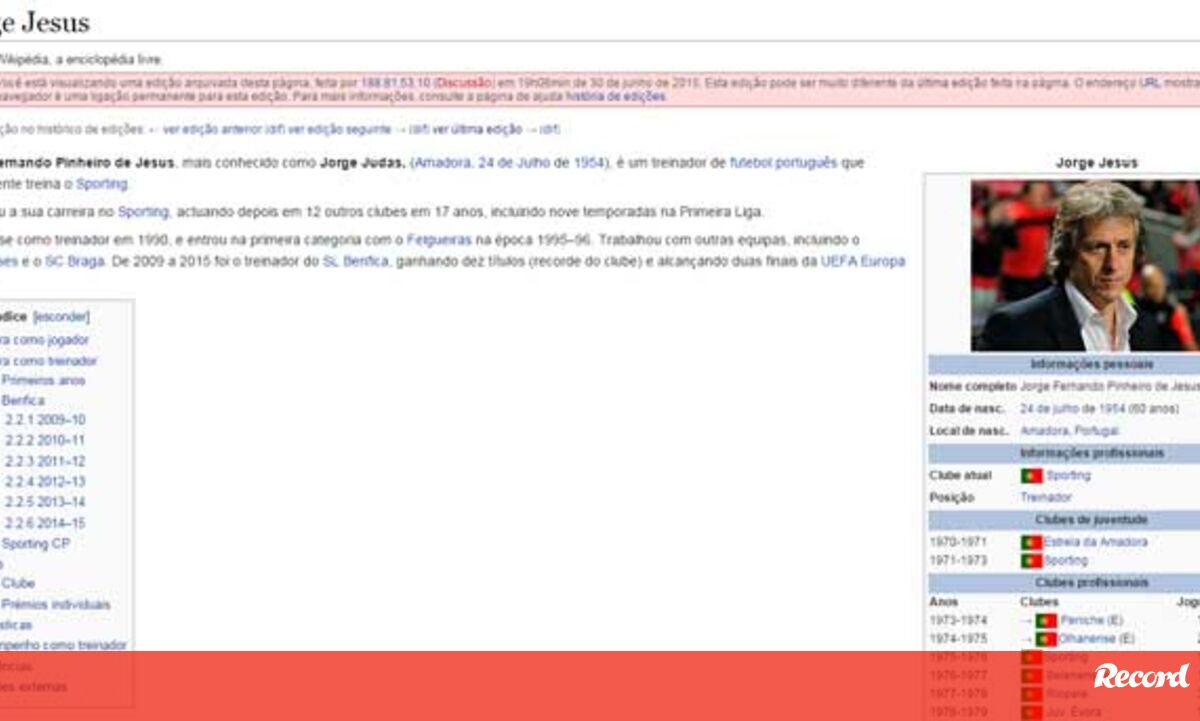This screenshot has width=1200, height=721.
Task: Open the Jorge Jesus infobox photo
Action: pos(1085,265)
